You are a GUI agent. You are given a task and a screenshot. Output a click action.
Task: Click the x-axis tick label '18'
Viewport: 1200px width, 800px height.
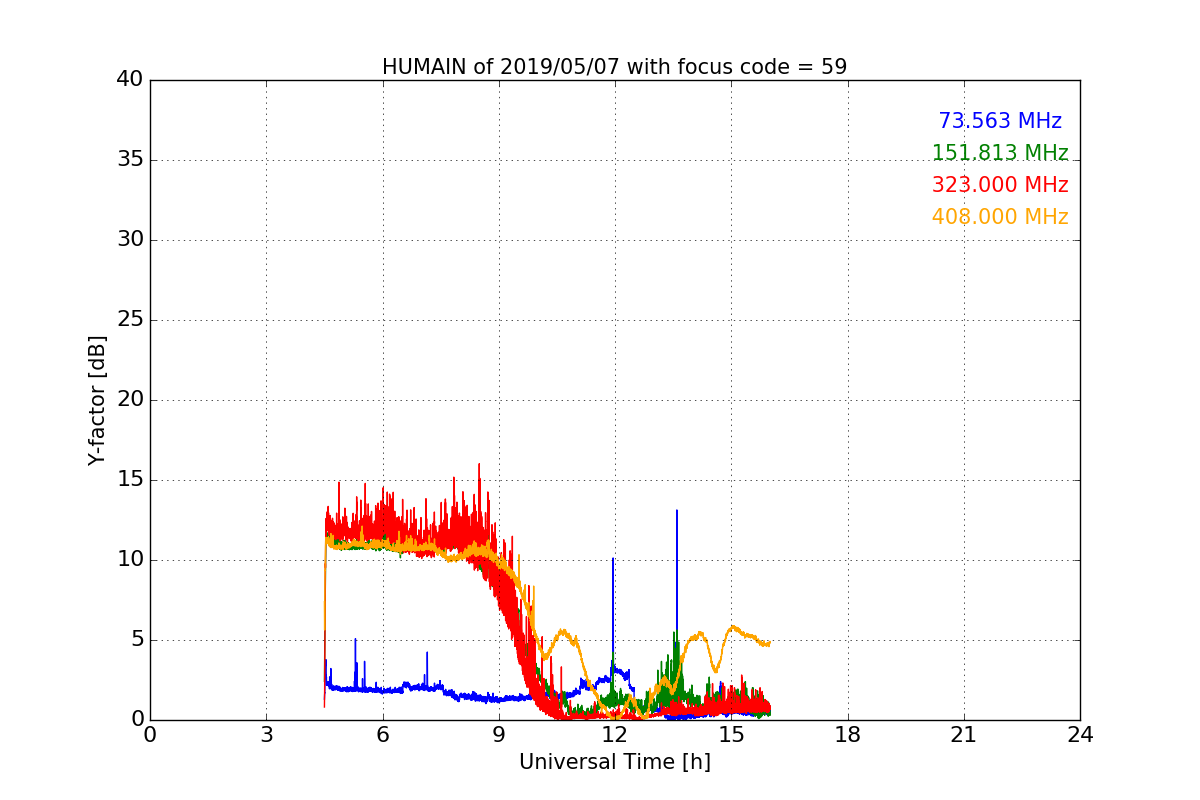tap(847, 735)
